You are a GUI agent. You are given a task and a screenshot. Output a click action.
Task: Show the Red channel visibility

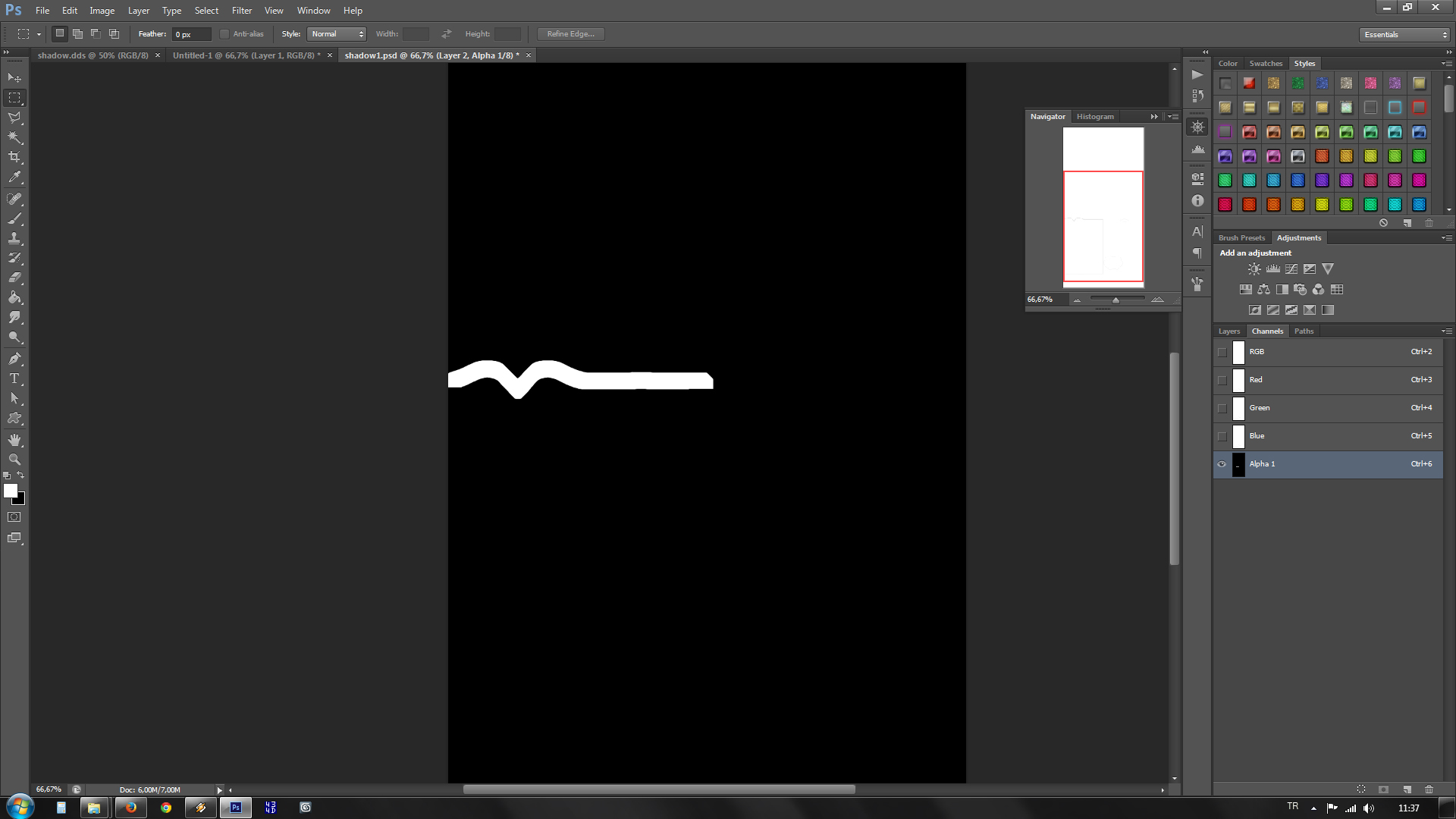pyautogui.click(x=1222, y=380)
